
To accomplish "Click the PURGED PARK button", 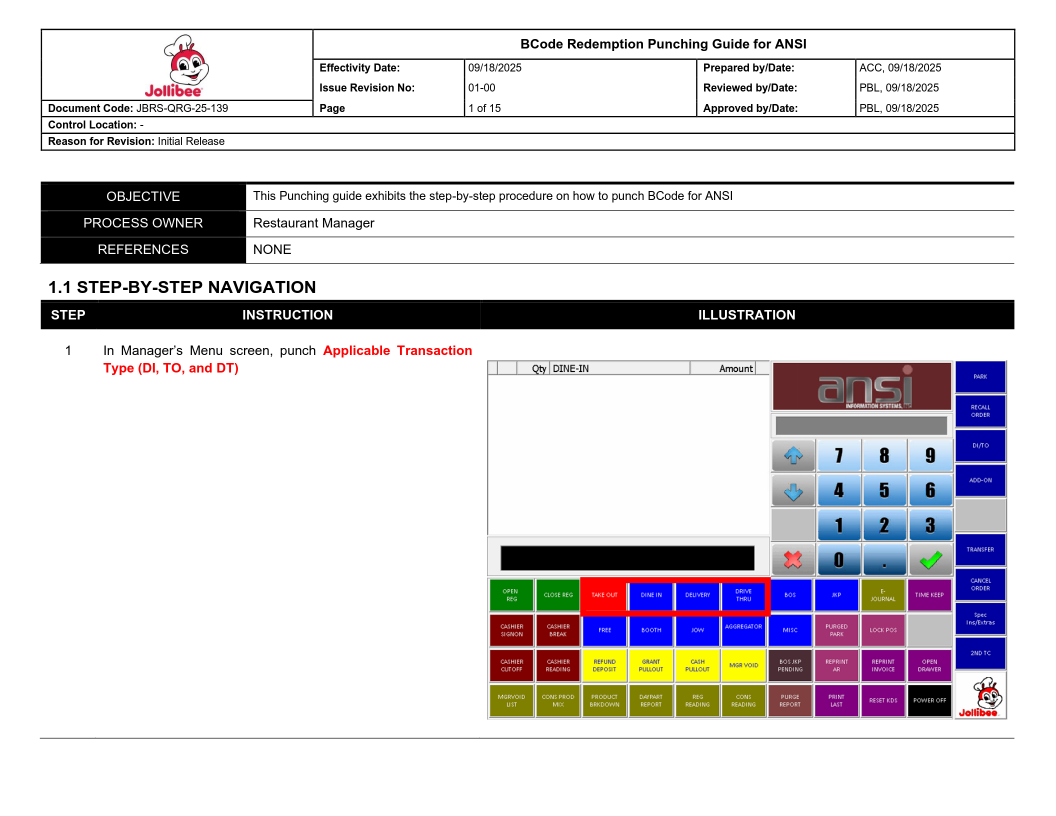I will pyautogui.click(x=836, y=630).
